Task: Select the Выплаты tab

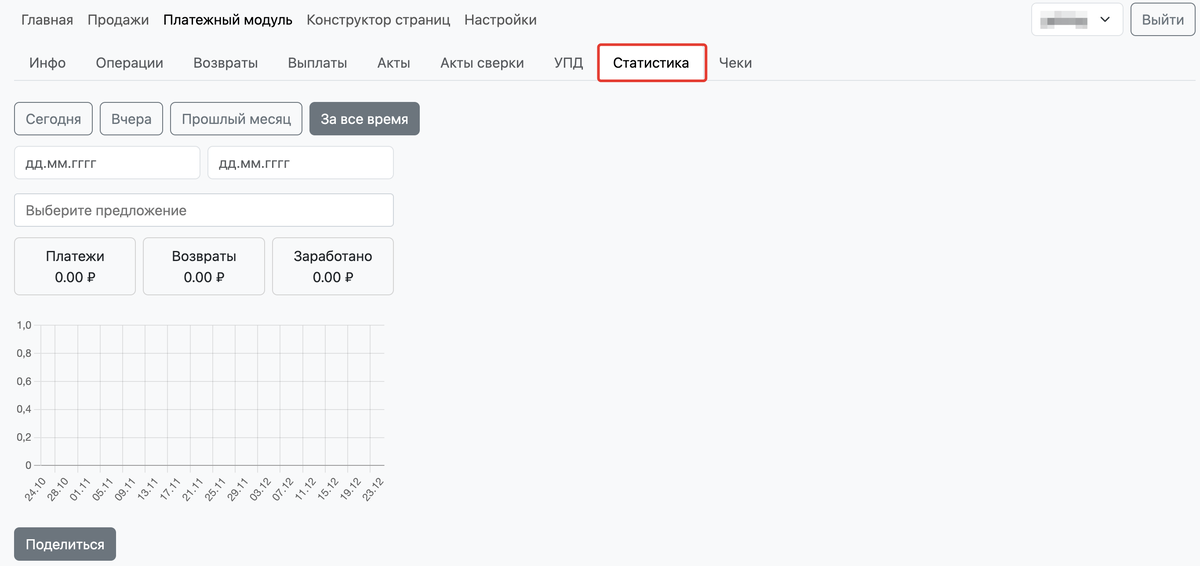Action: 317,63
